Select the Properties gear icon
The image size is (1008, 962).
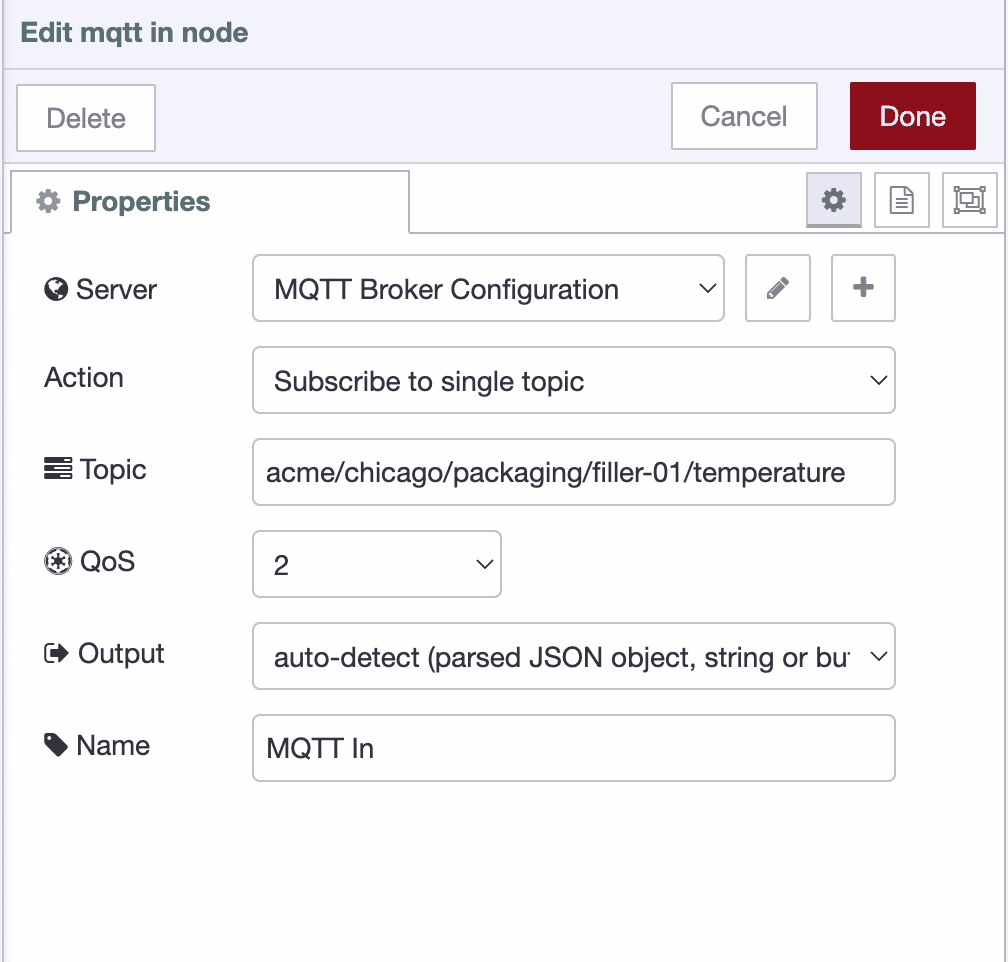pyautogui.click(x=833, y=199)
